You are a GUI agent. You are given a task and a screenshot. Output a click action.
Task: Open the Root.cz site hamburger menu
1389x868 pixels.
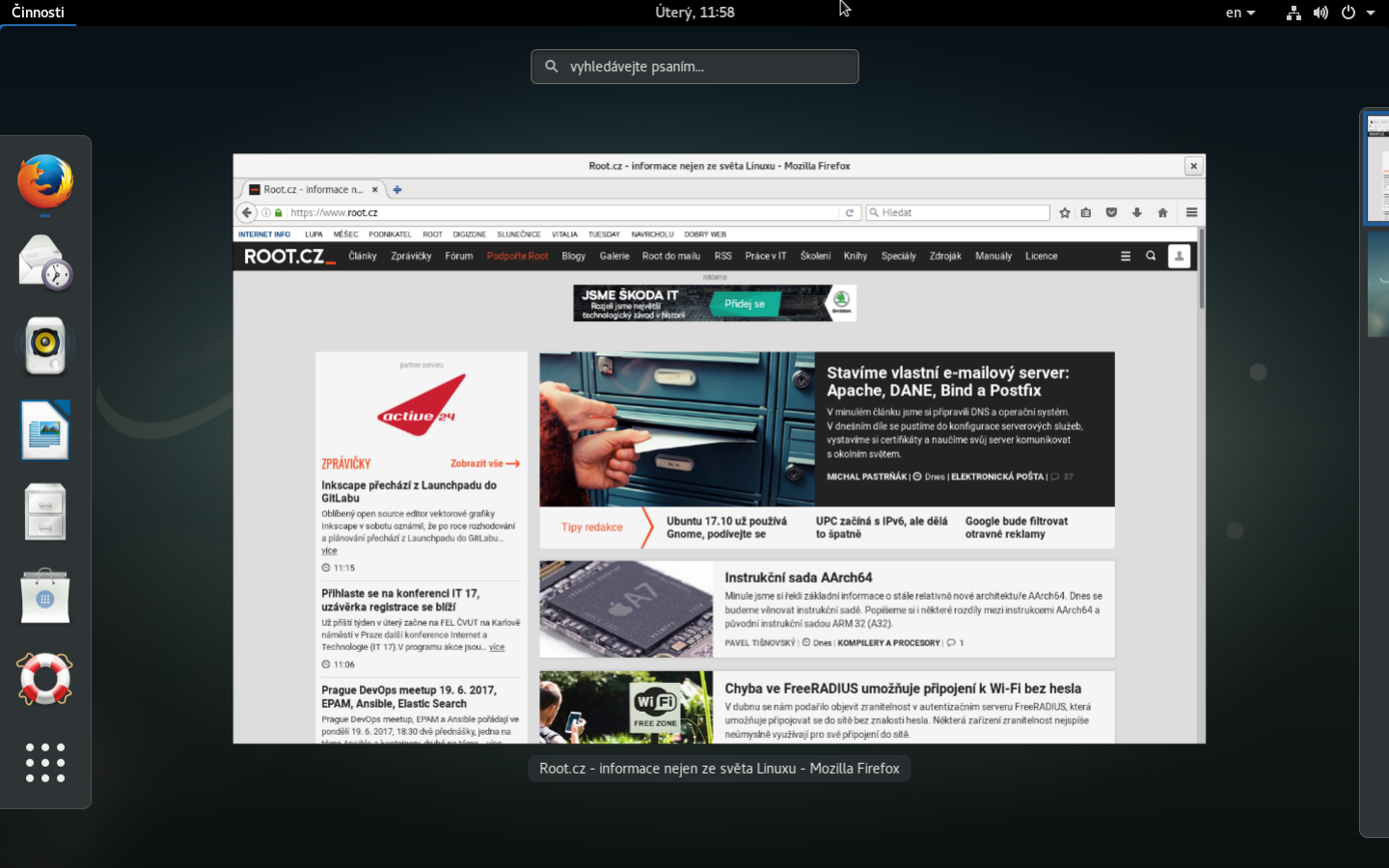click(x=1125, y=256)
